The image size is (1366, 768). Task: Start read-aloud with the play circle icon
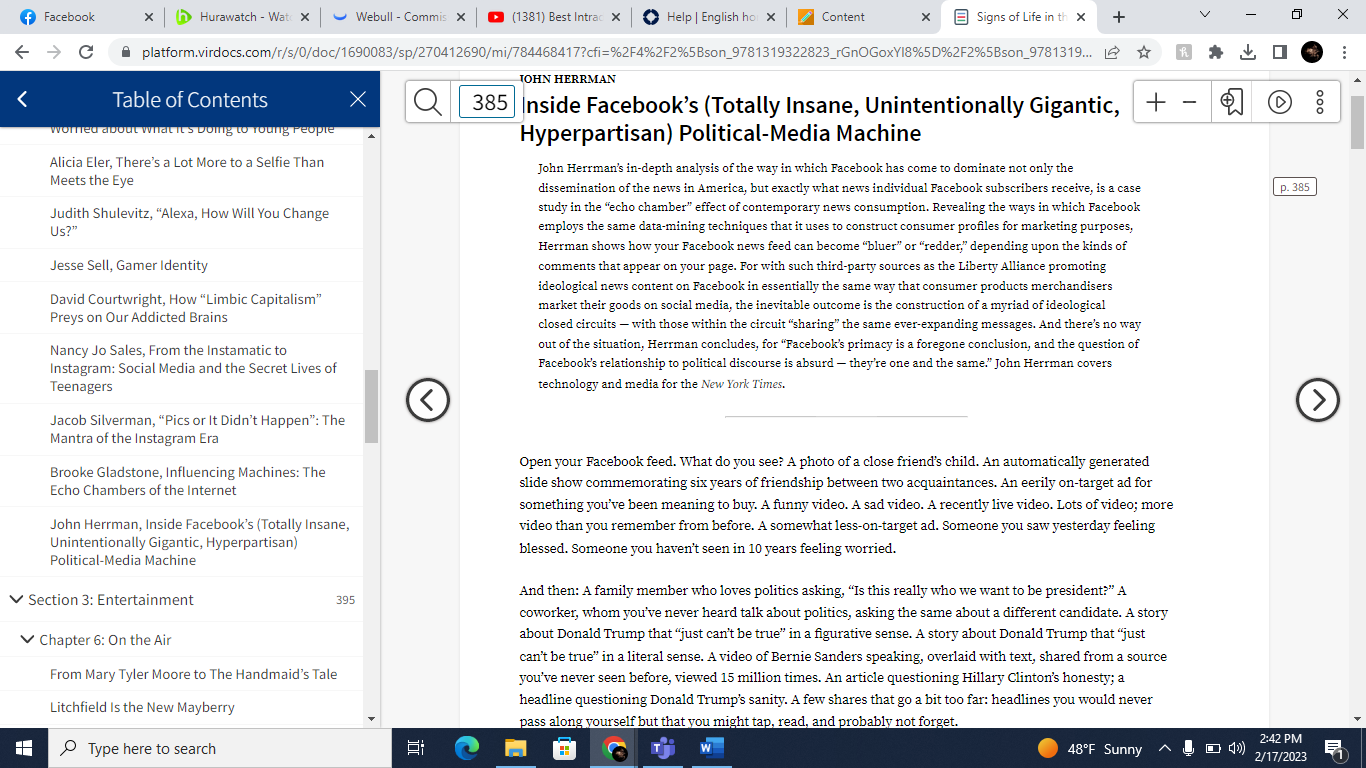pos(1280,102)
